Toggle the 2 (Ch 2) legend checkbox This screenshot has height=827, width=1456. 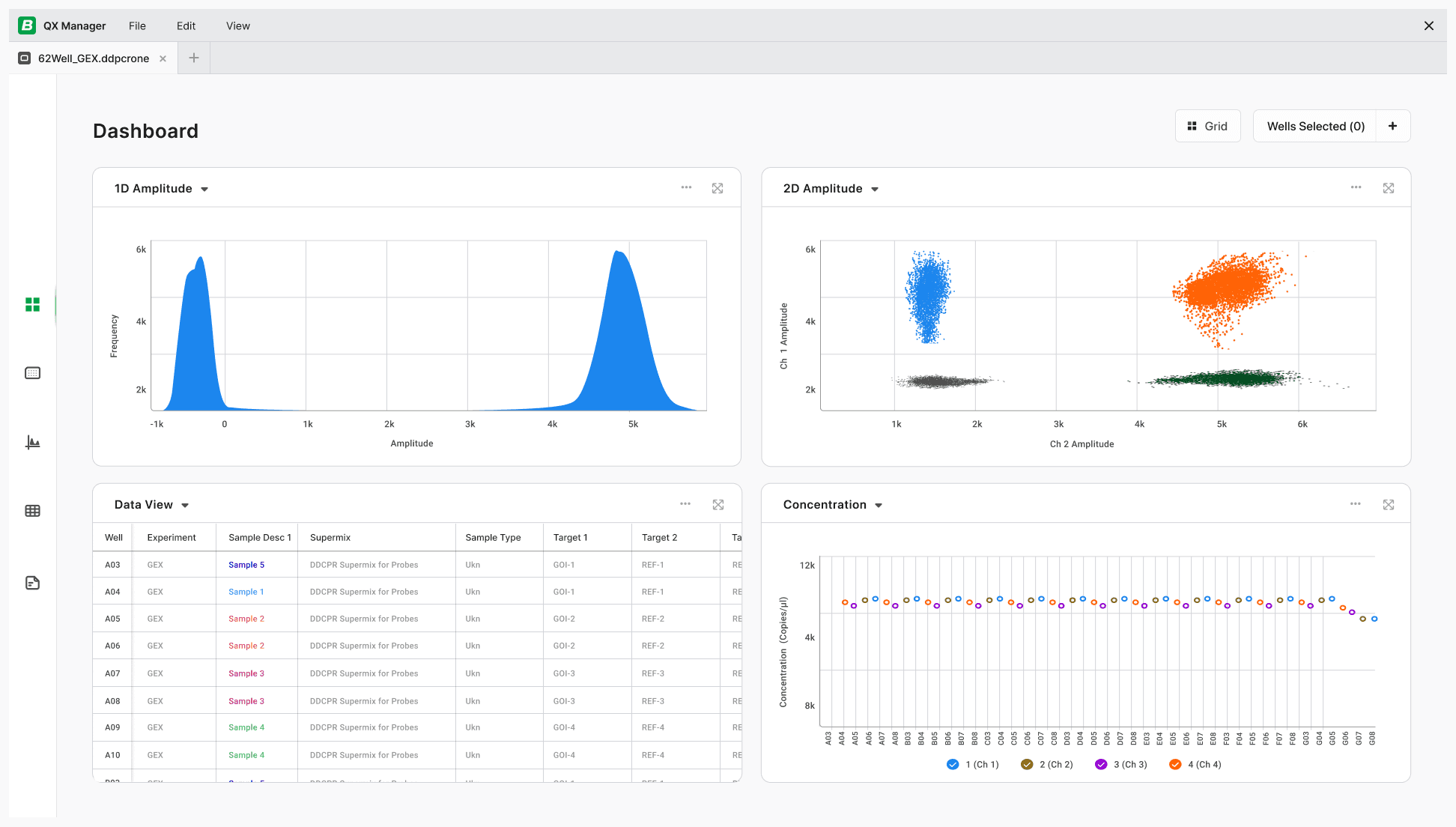point(1027,764)
